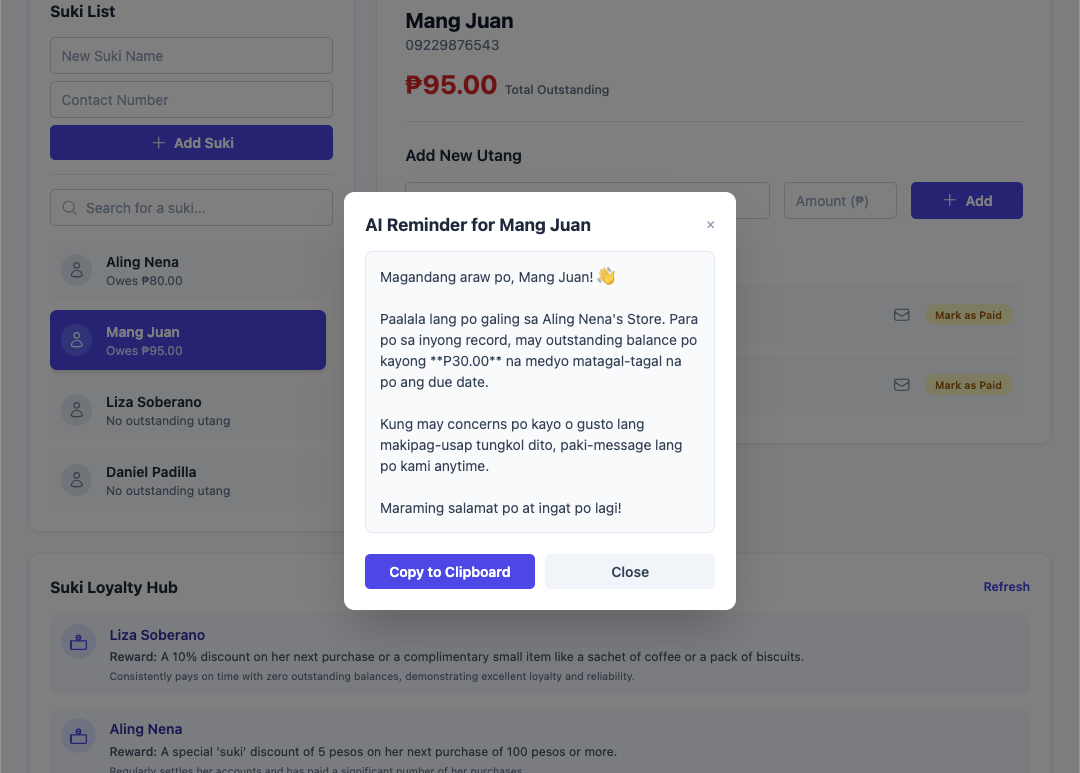Viewport: 1080px width, 773px height.
Task: Select Daniel Padilla in the suki list
Action: [x=188, y=480]
